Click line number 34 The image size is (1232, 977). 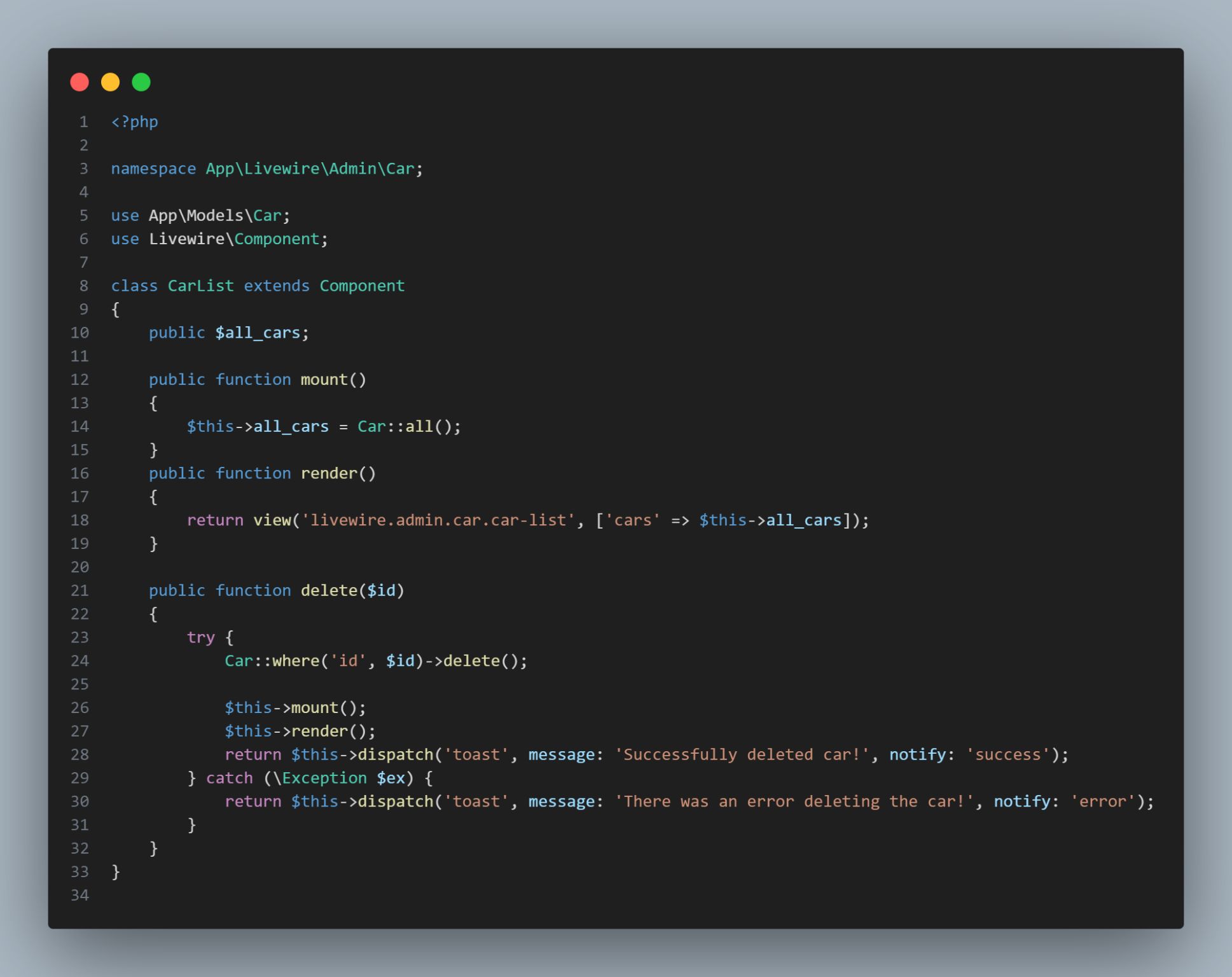coord(80,895)
